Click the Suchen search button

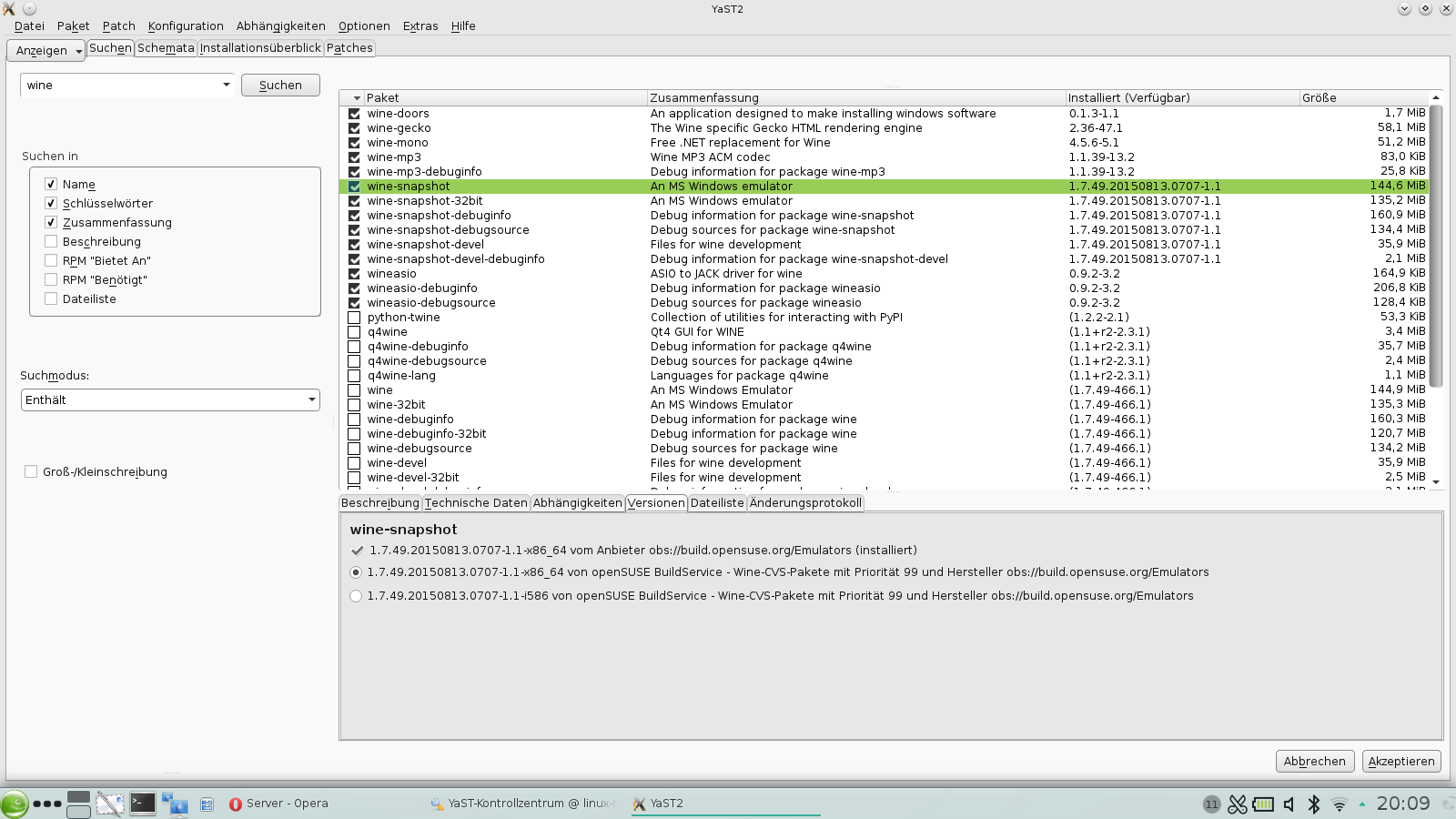(x=280, y=85)
